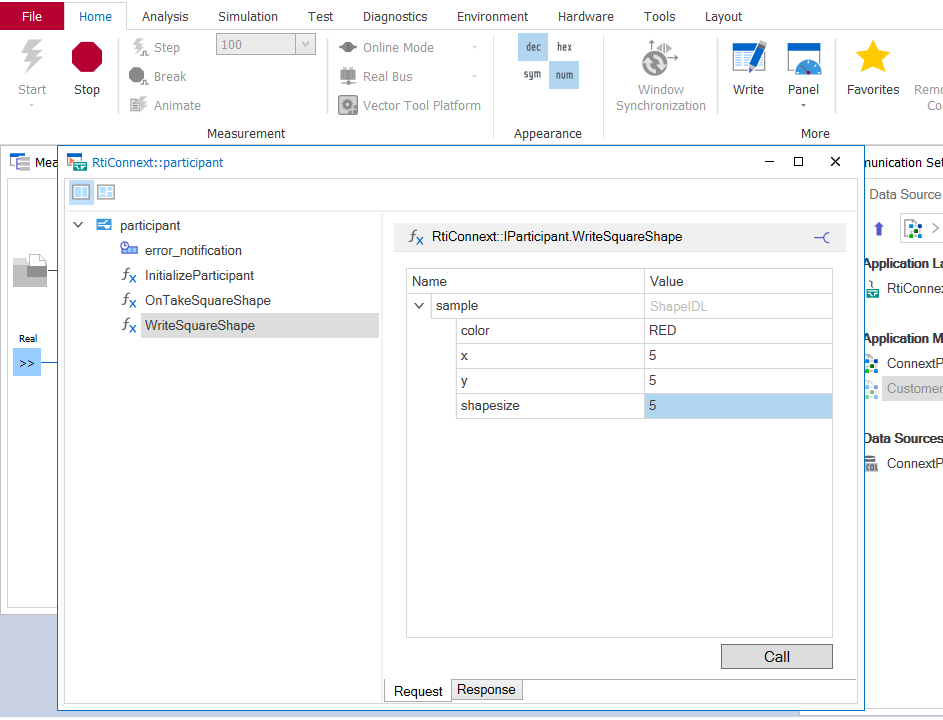943x720 pixels.
Task: Open the Diagnostics ribbon tab
Action: point(395,16)
